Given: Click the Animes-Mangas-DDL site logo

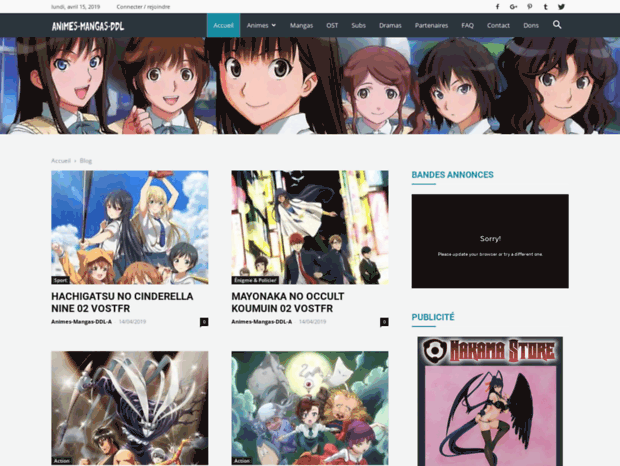Looking at the screenshot, I should click(88, 26).
